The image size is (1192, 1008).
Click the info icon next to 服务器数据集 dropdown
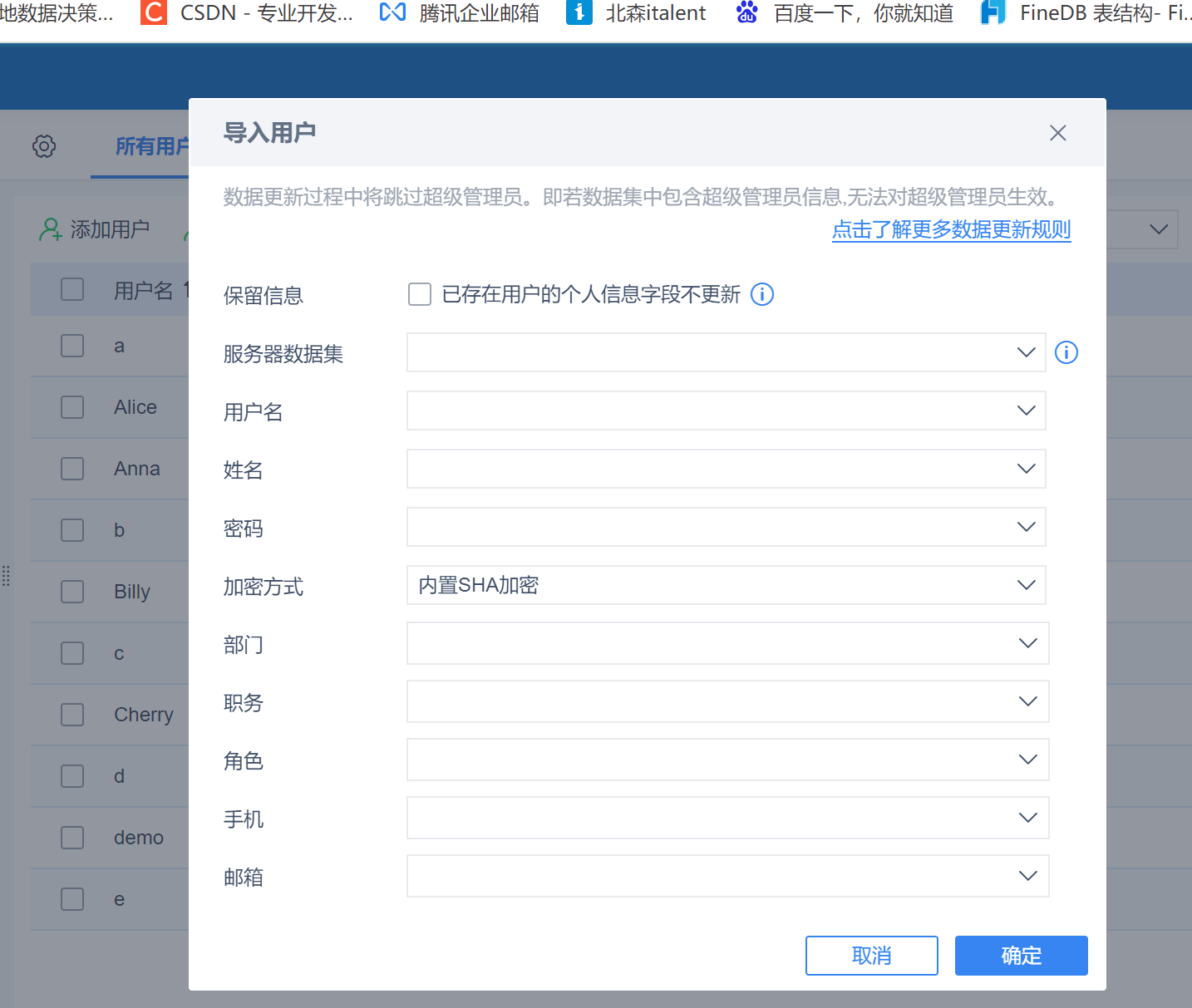(1066, 352)
